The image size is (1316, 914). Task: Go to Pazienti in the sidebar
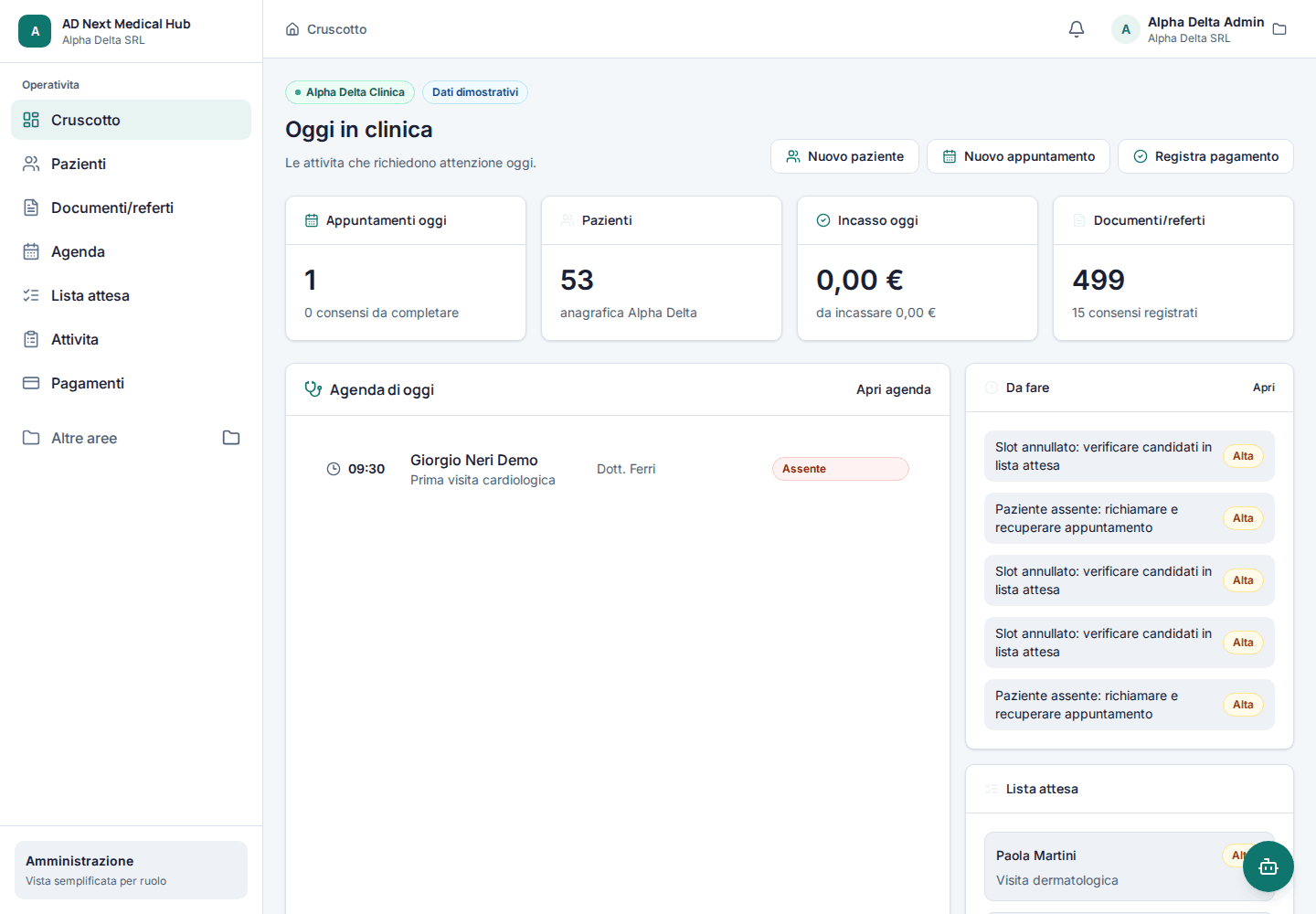point(132,164)
